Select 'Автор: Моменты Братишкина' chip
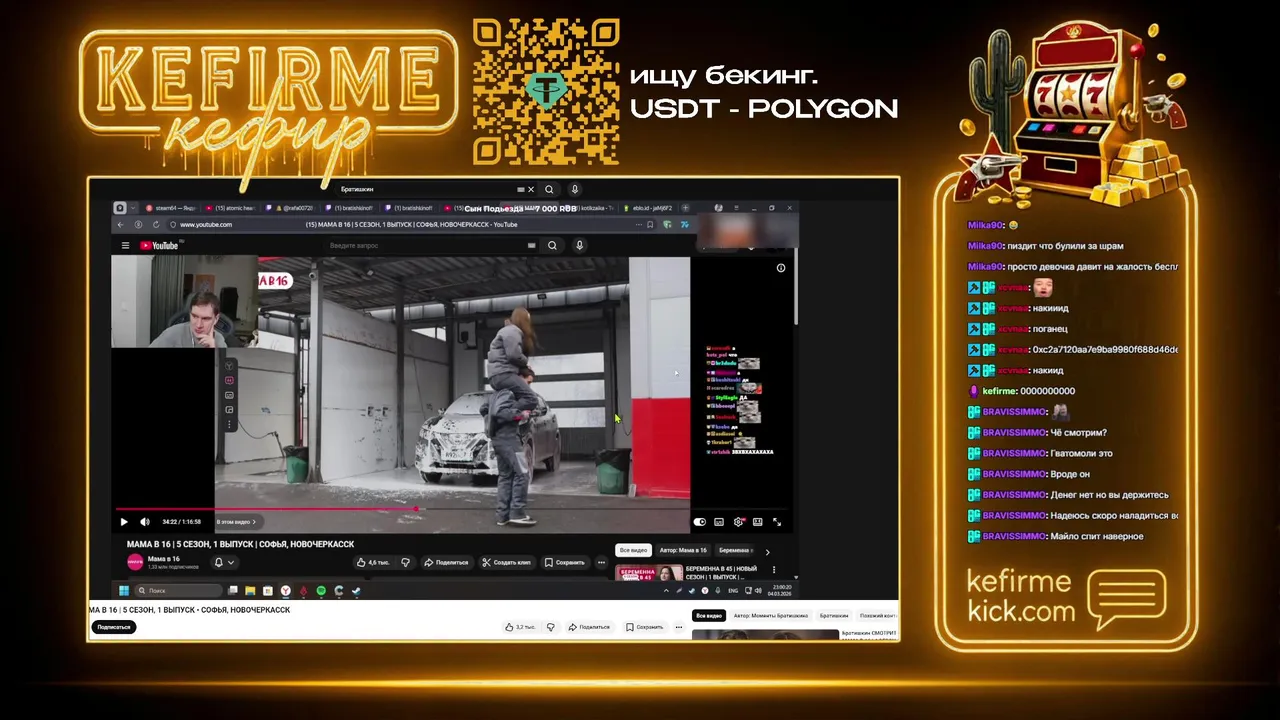1280x720 pixels. click(771, 616)
